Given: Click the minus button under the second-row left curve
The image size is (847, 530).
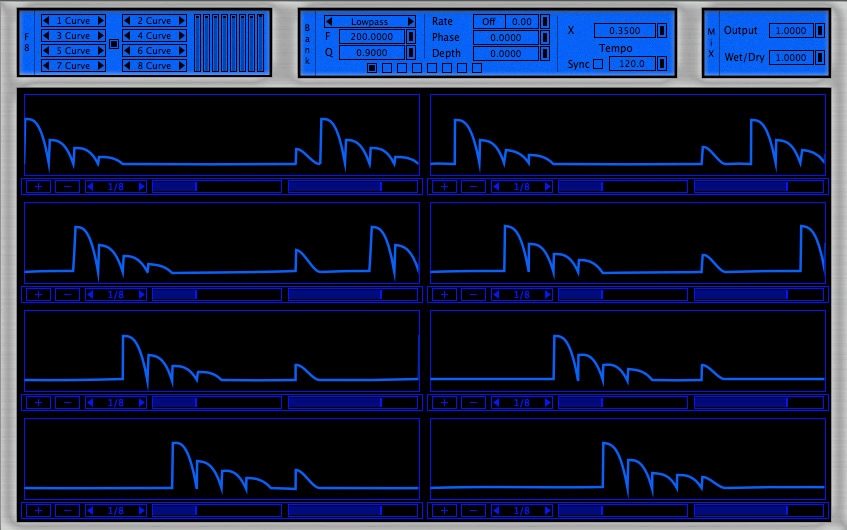Looking at the screenshot, I should [68, 295].
